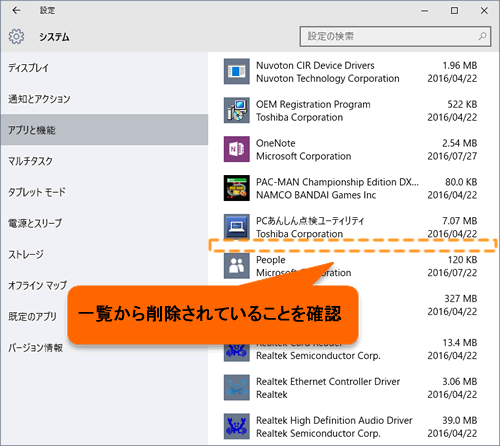Select the People entry name
This screenshot has height=446, width=500.
point(271,260)
